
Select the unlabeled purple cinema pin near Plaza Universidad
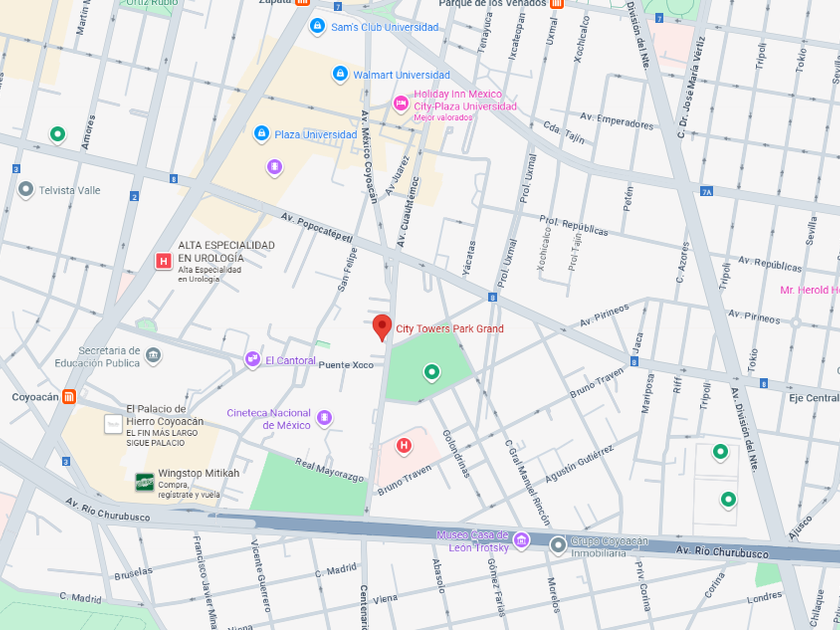pos(274,168)
